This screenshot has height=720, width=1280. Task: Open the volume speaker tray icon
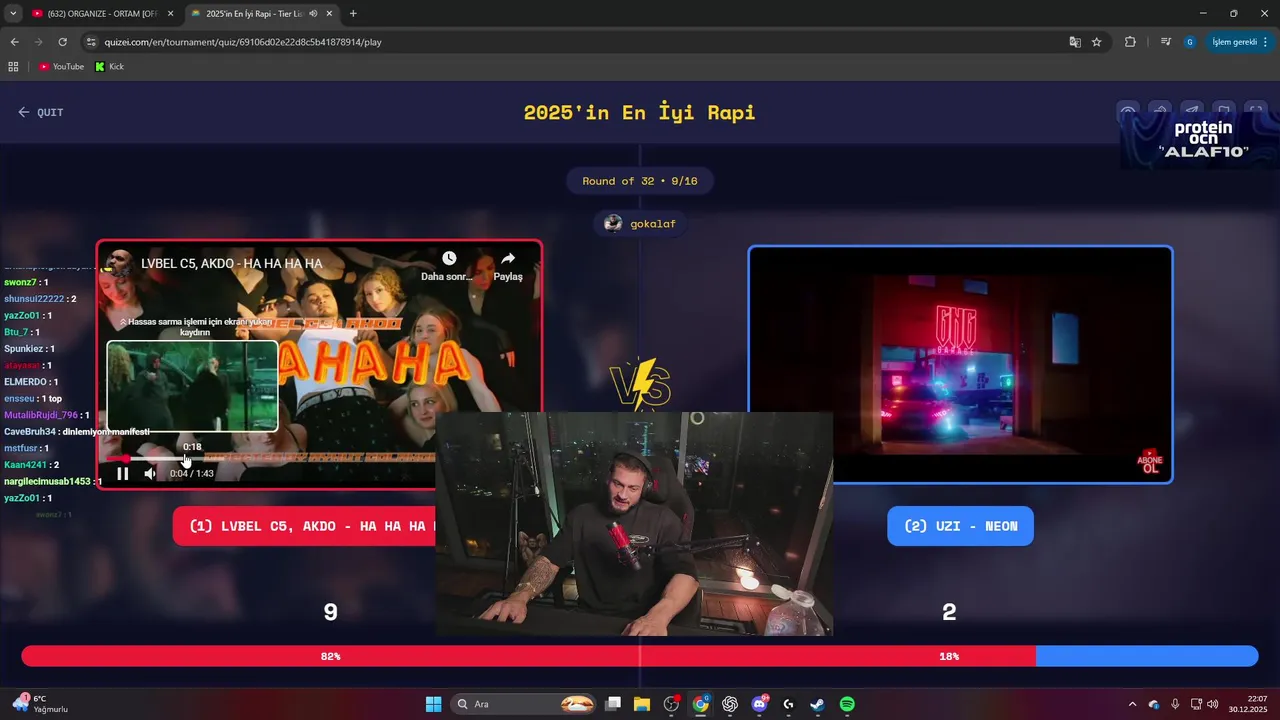point(1212,704)
